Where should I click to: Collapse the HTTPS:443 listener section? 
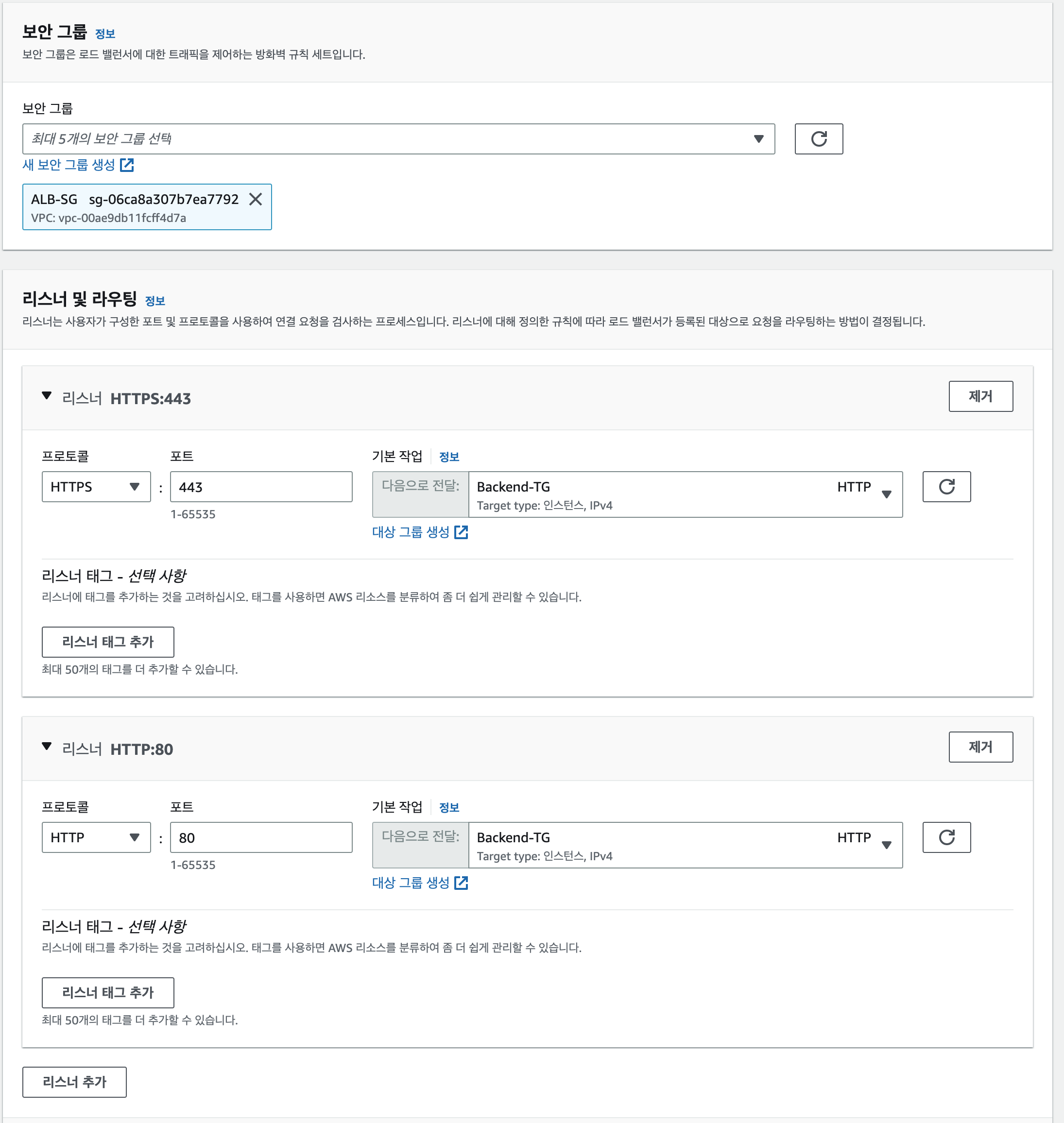(x=47, y=396)
